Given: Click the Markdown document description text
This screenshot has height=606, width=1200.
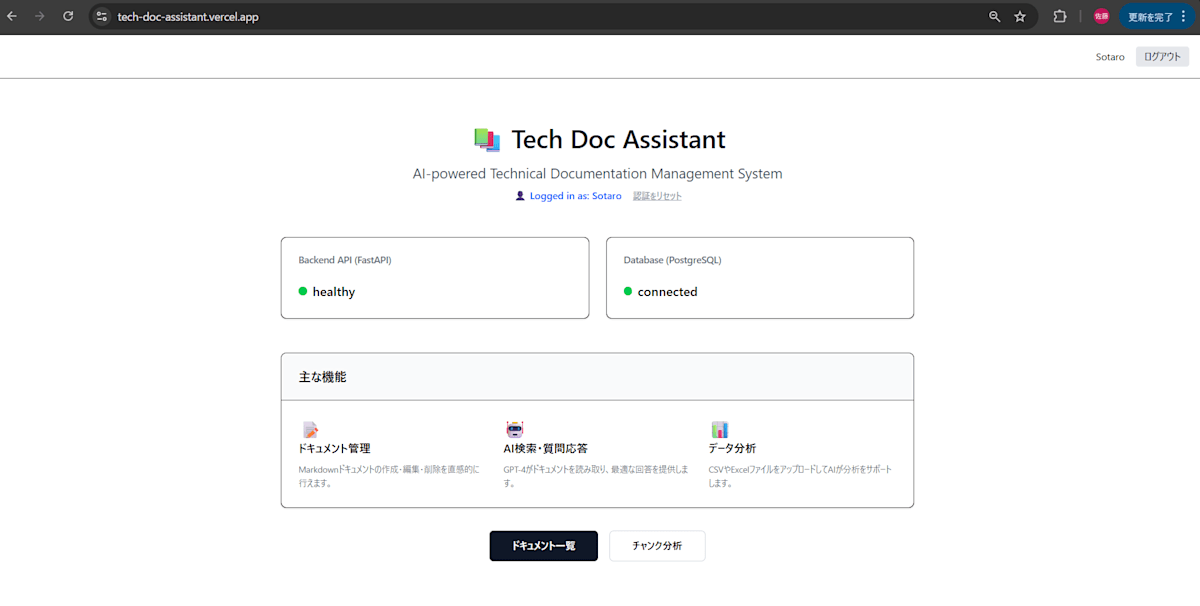Looking at the screenshot, I should coord(389,476).
